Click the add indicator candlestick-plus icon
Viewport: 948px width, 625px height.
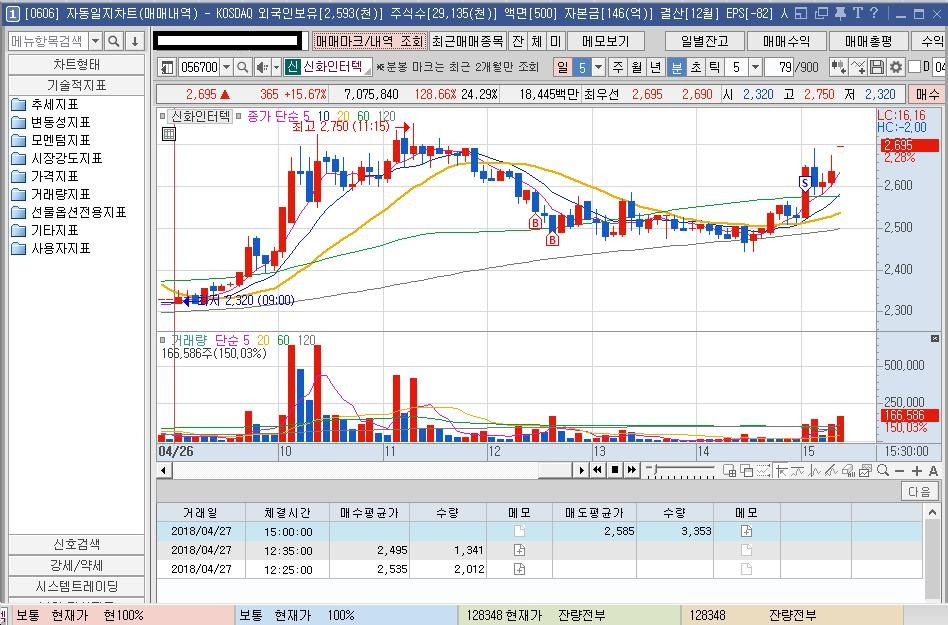pos(838,67)
